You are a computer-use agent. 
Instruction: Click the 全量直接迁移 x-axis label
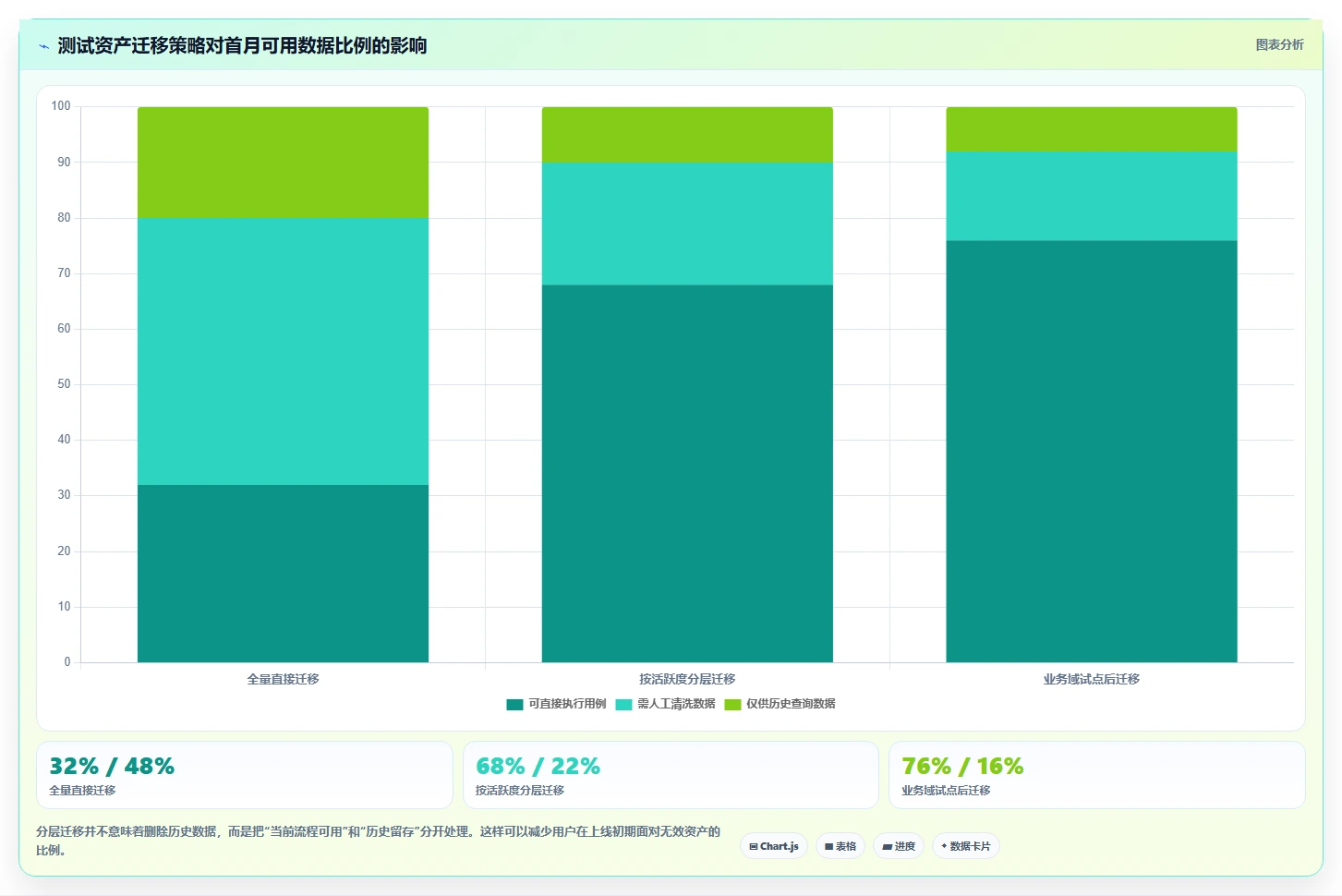click(x=283, y=679)
